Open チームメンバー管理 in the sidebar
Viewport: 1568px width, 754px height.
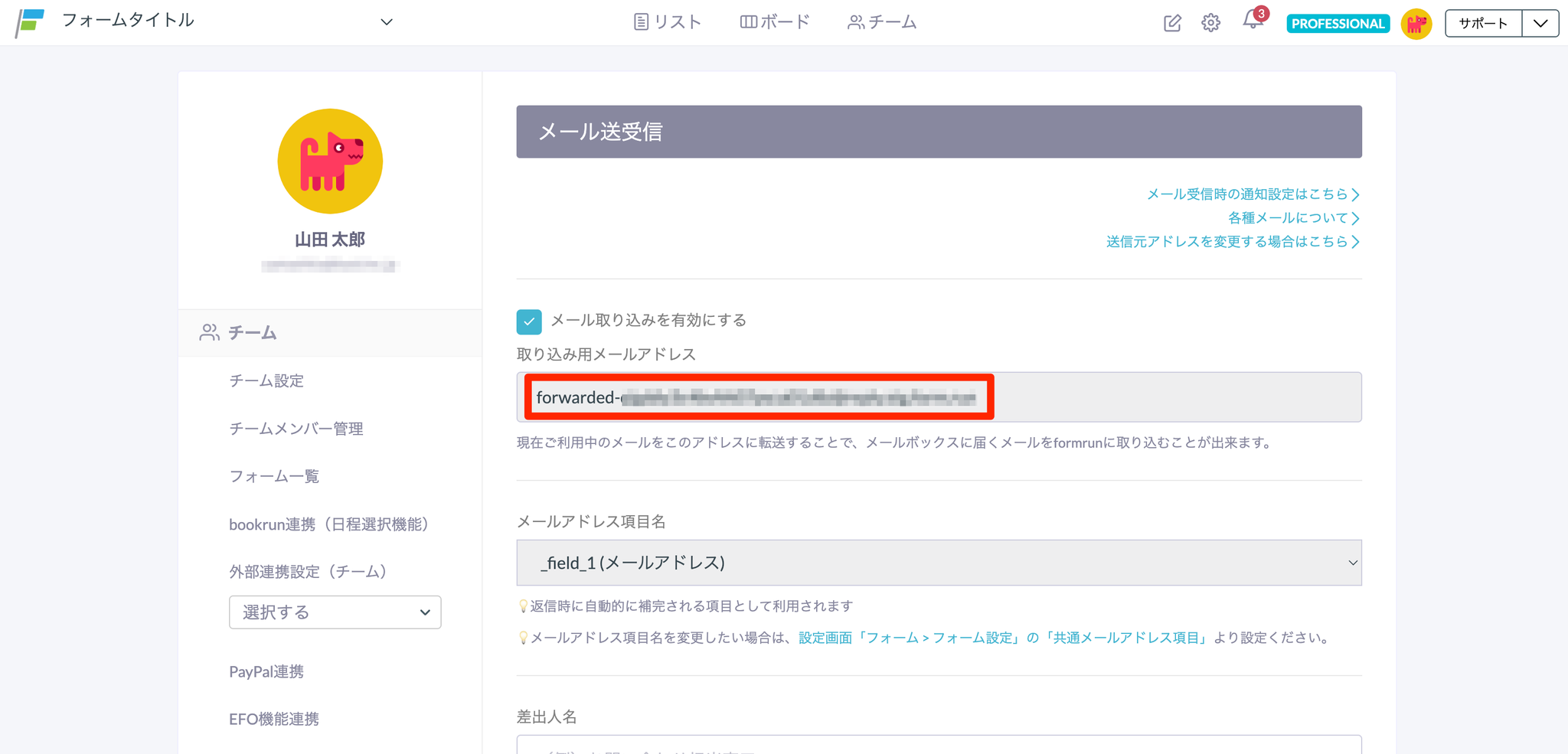click(296, 429)
